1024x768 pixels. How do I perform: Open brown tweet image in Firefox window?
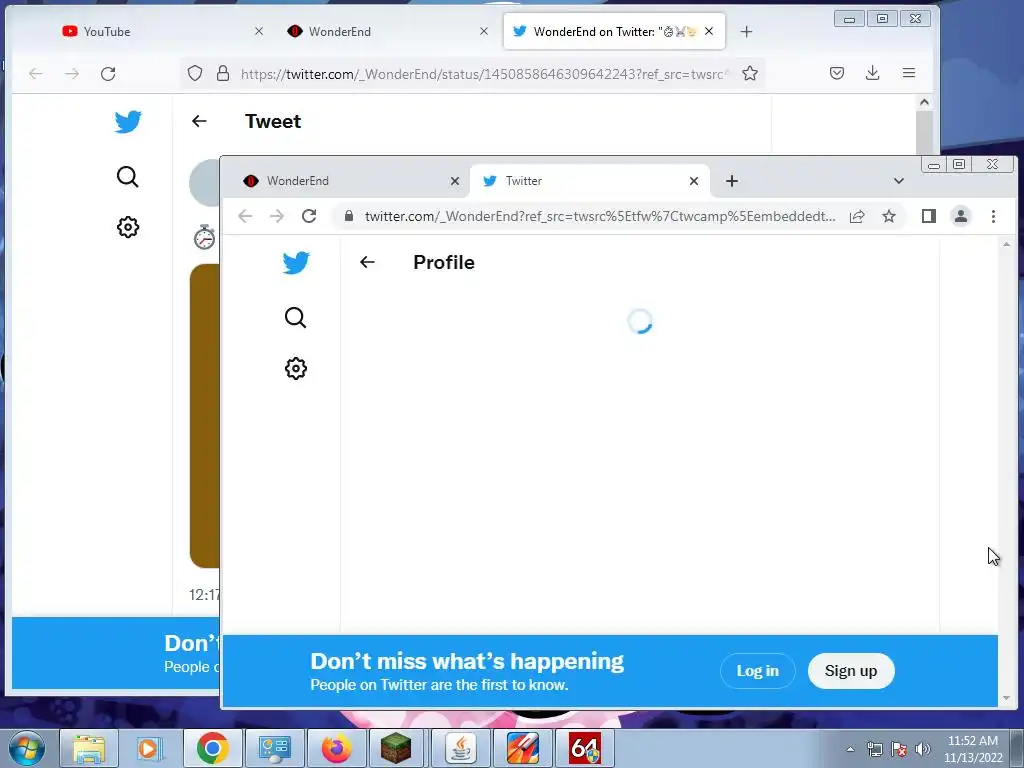point(204,416)
